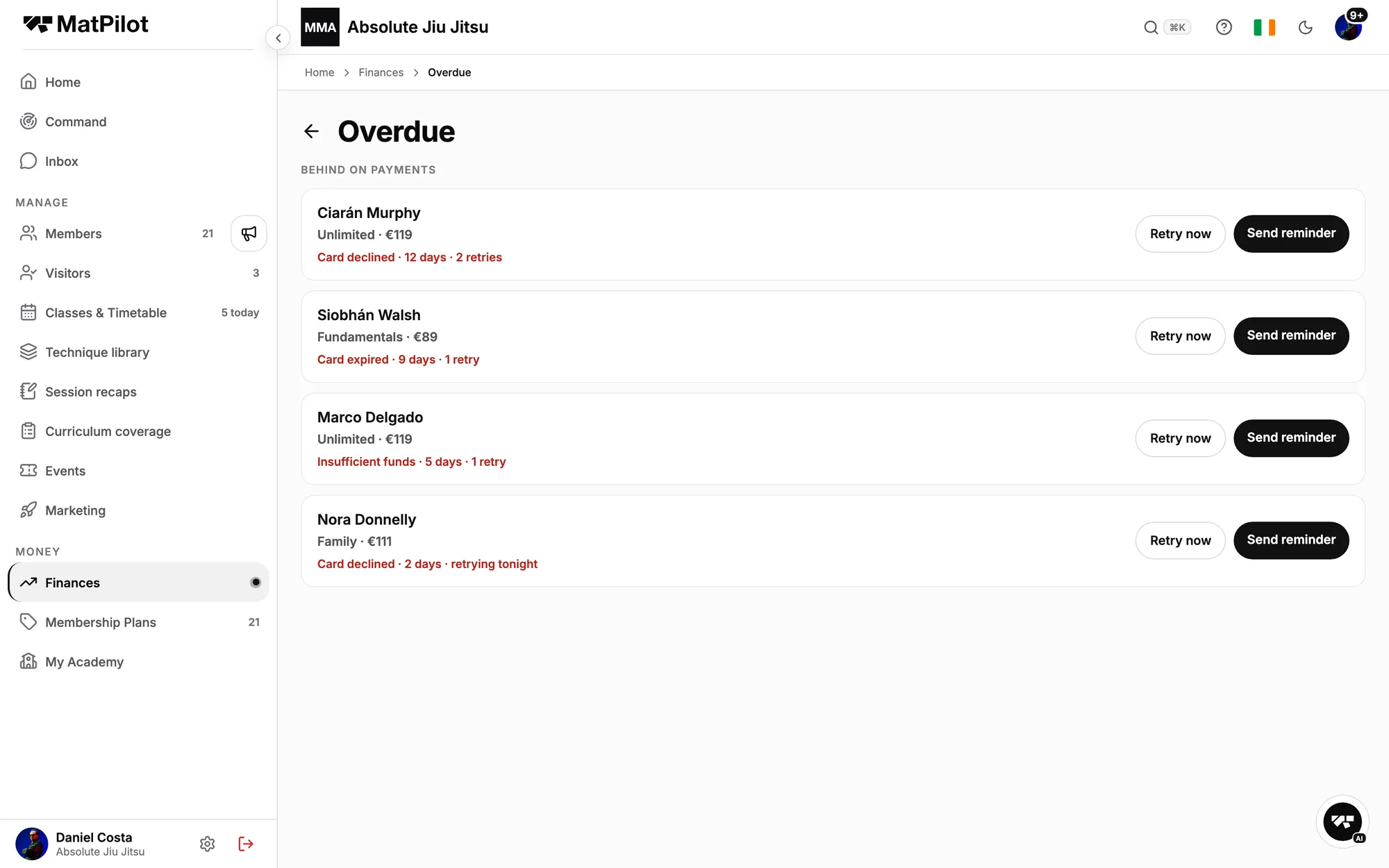Open the Command page

point(138,122)
